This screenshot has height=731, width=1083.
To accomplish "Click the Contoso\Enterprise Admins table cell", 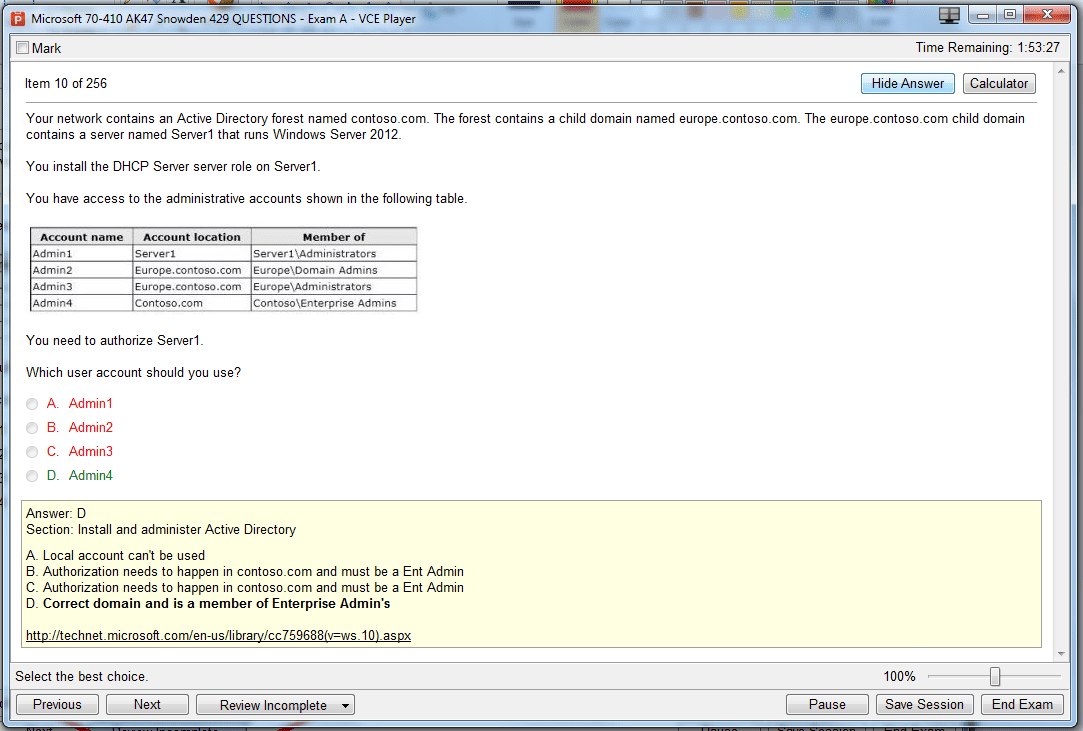I will pos(334,303).
